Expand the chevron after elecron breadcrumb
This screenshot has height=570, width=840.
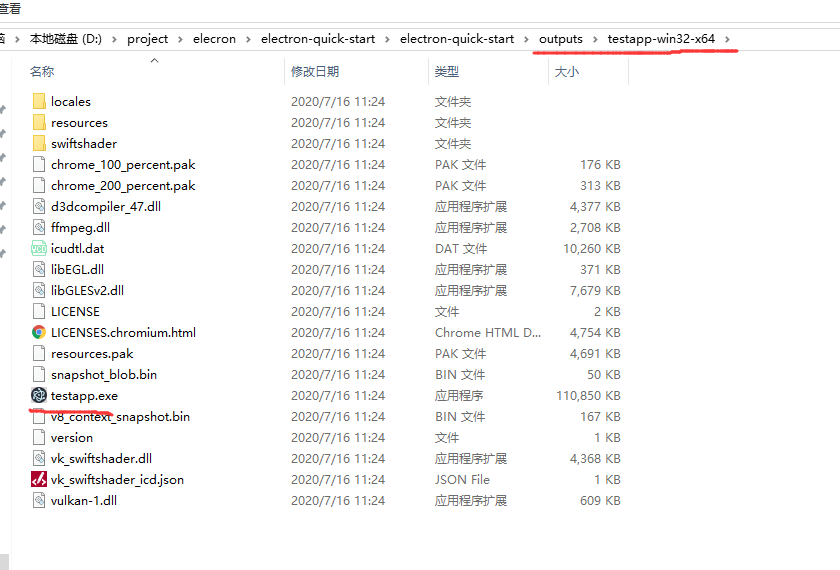248,39
